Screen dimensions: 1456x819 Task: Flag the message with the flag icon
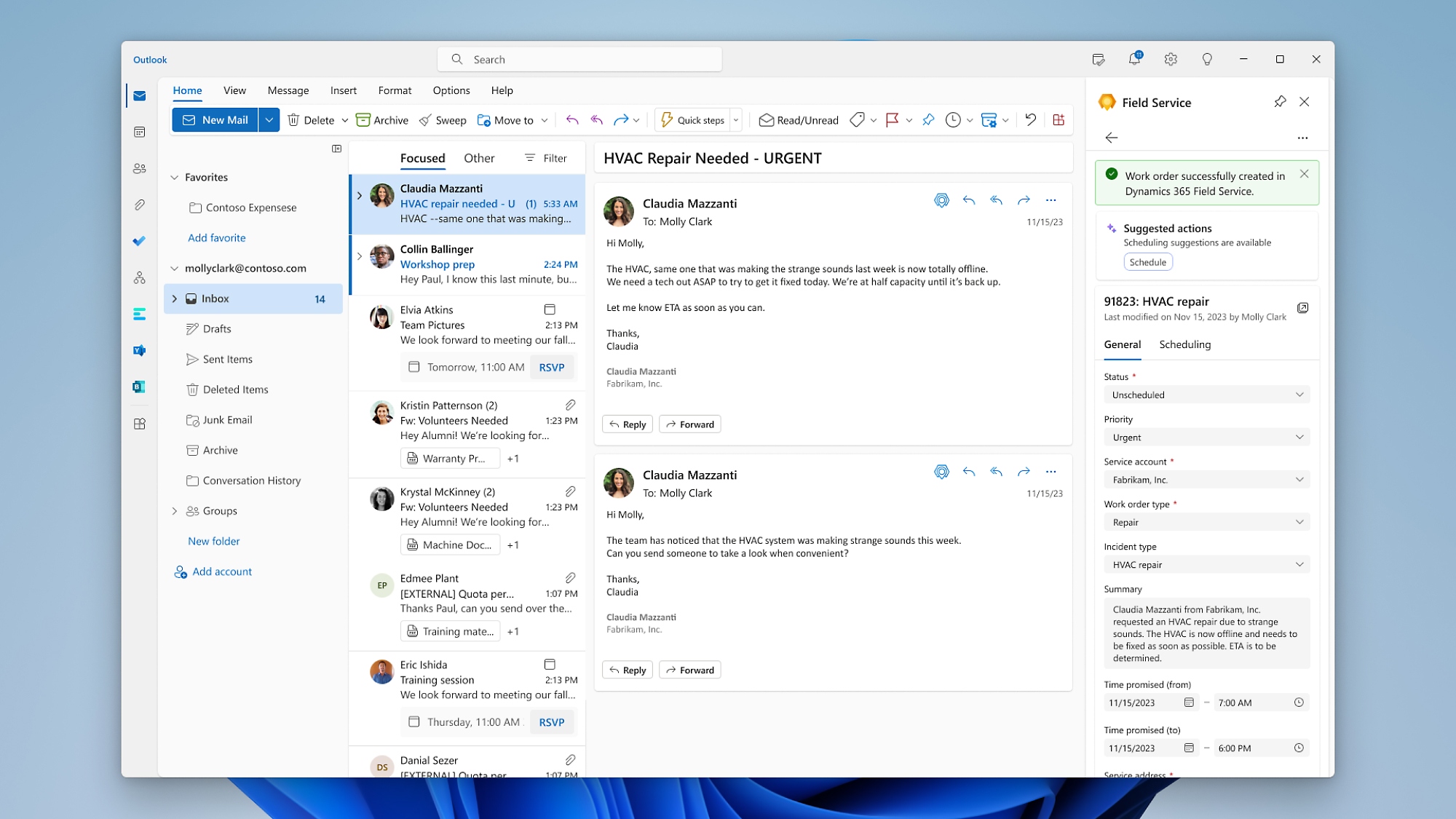pyautogui.click(x=892, y=120)
